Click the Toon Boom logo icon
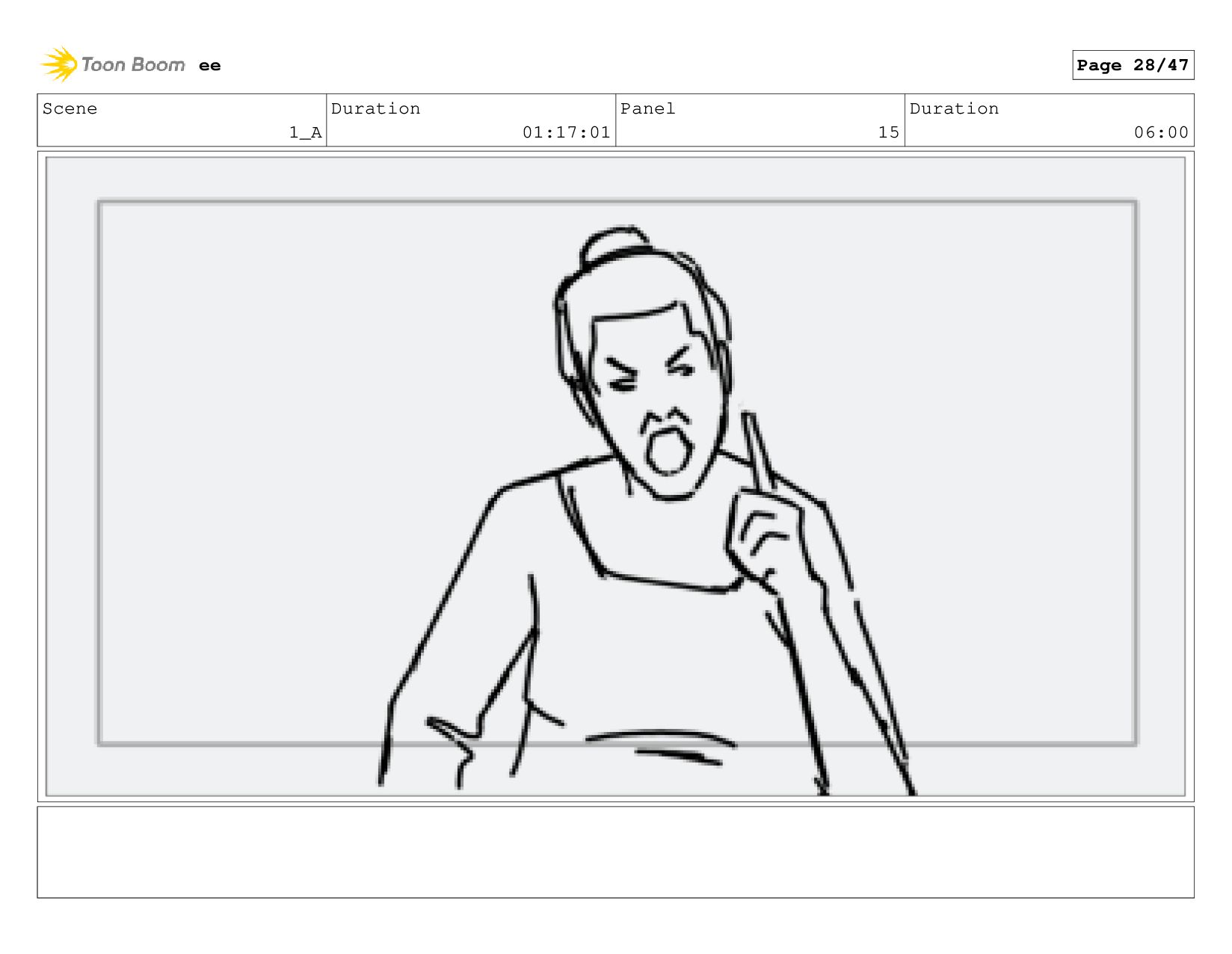1232x954 pixels. pos(60,64)
